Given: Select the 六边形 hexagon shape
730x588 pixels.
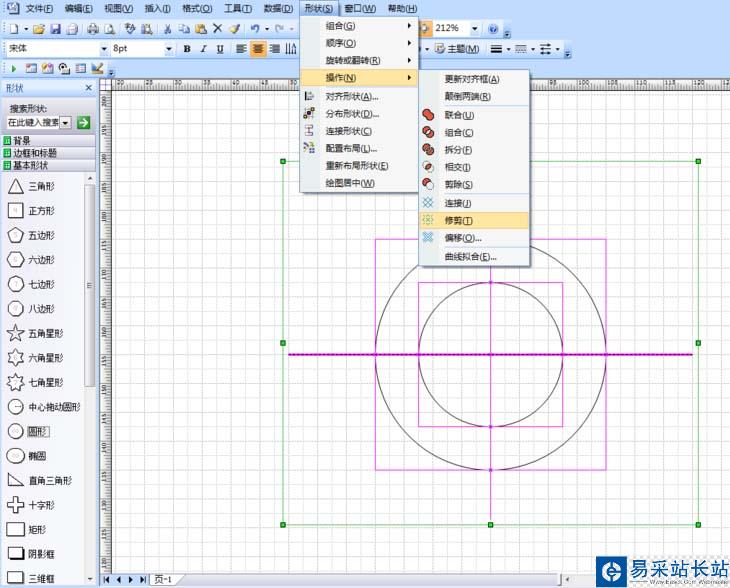Looking at the screenshot, I should (16, 259).
